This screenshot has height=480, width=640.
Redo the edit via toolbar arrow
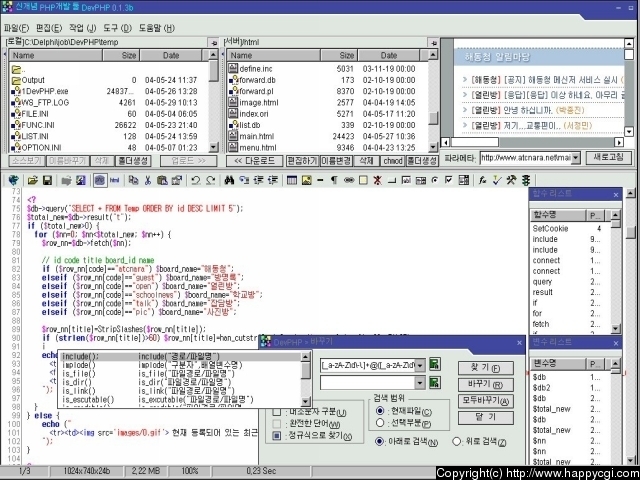211,180
